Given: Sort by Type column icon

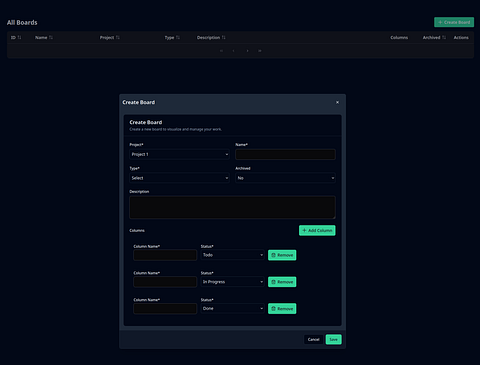Looking at the screenshot, I should coord(178,37).
